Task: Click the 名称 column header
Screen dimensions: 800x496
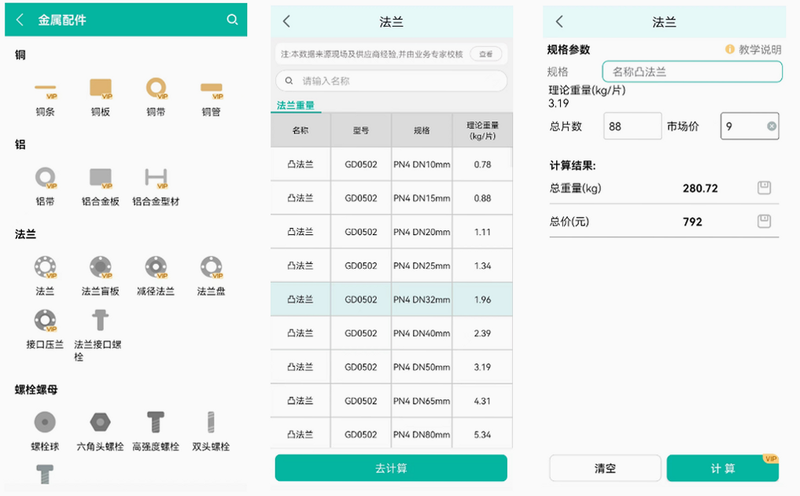Action: click(x=300, y=130)
